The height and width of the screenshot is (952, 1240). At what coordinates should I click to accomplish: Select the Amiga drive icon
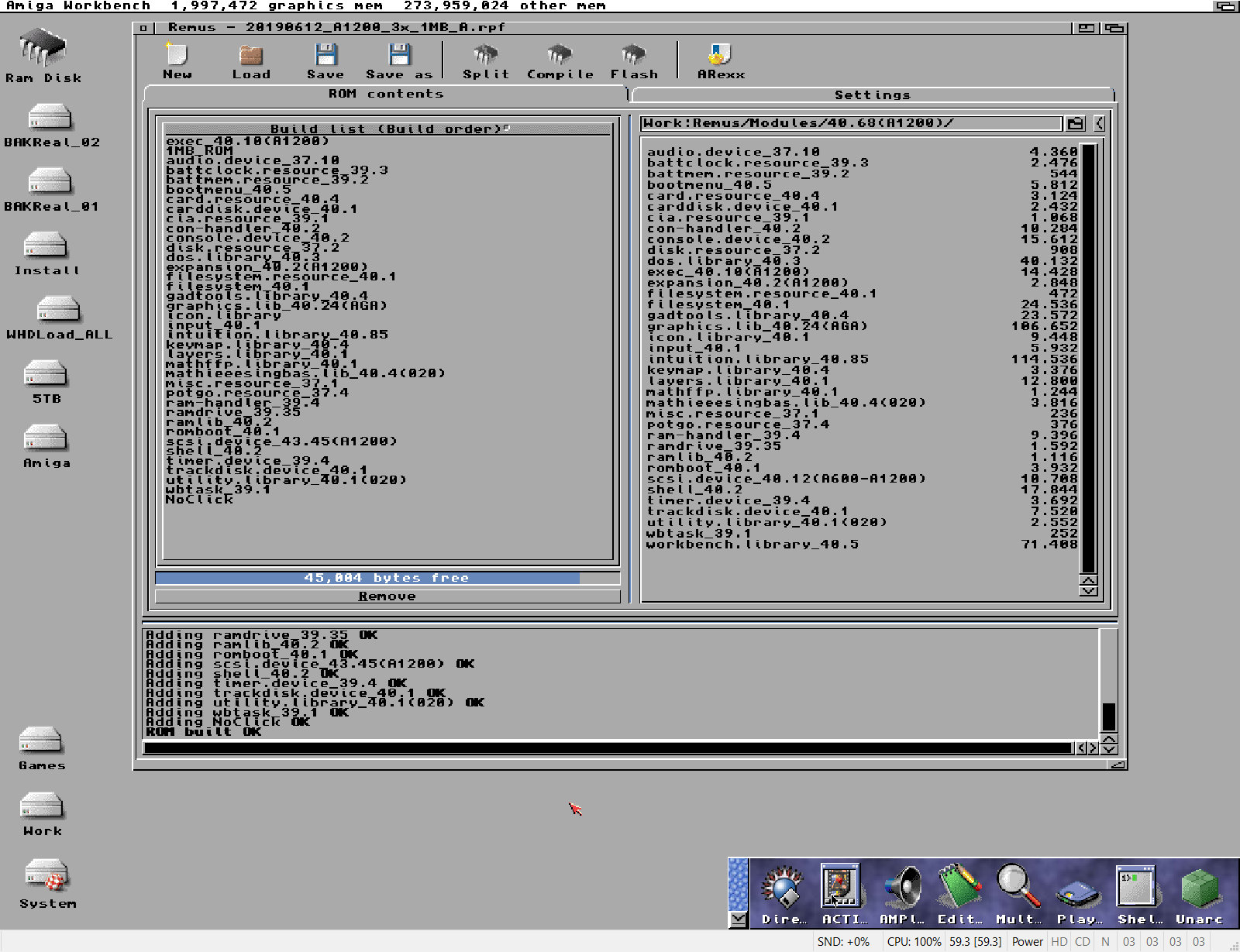point(46,439)
